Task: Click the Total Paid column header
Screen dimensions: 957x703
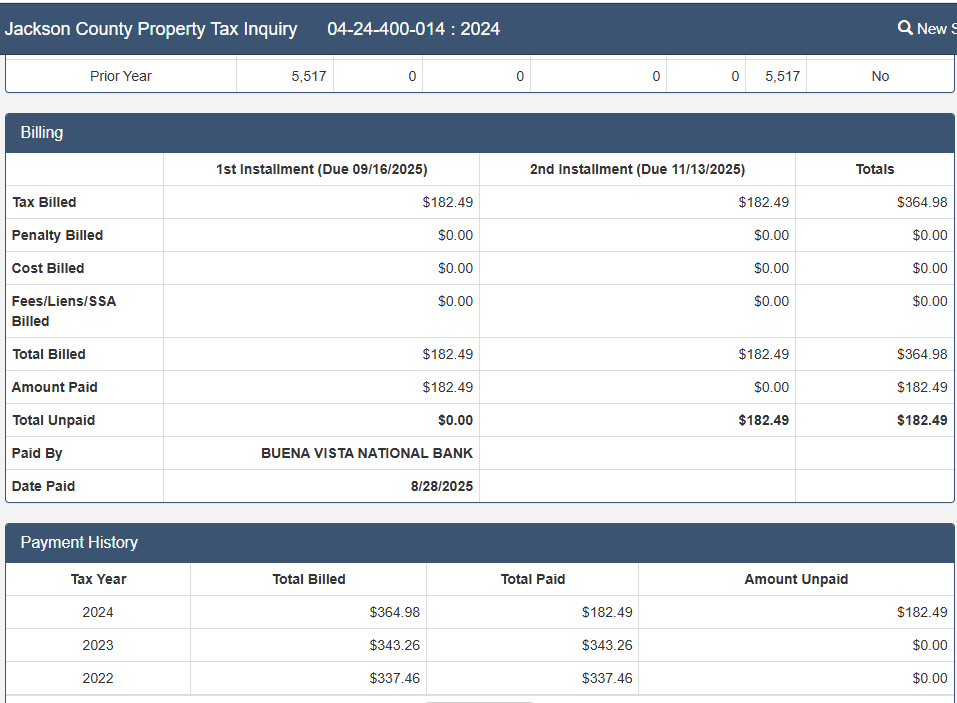Action: [532, 579]
